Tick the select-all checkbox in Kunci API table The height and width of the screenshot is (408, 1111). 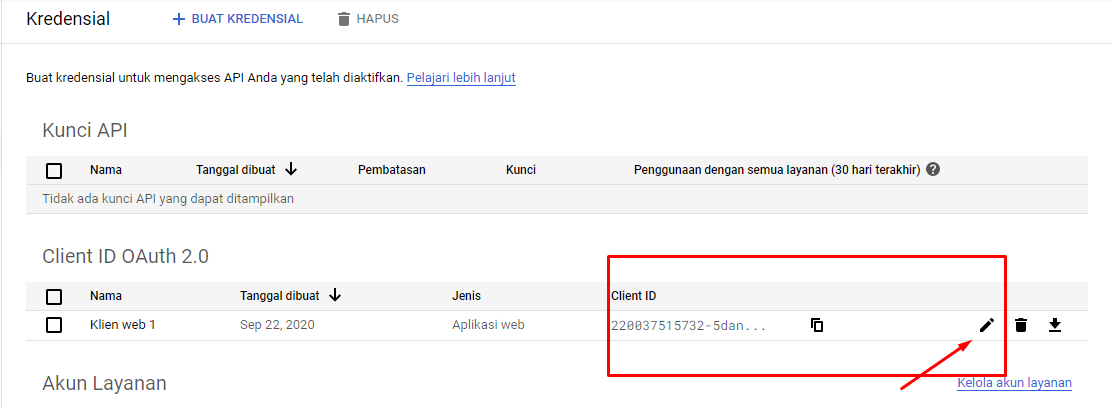54,170
